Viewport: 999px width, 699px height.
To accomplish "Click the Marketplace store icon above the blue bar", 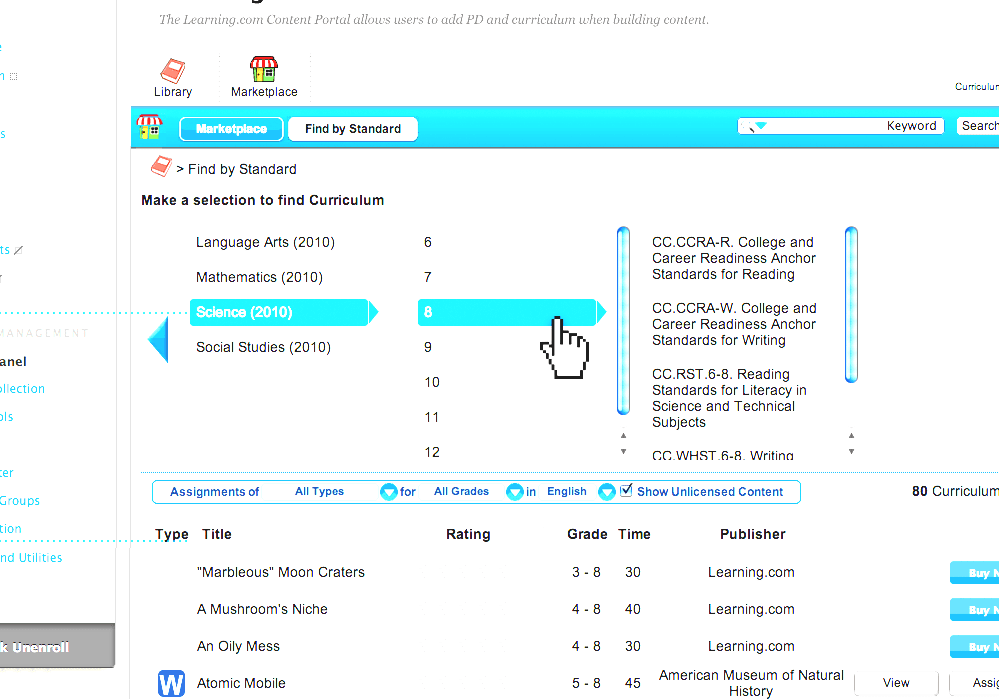I will click(263, 70).
